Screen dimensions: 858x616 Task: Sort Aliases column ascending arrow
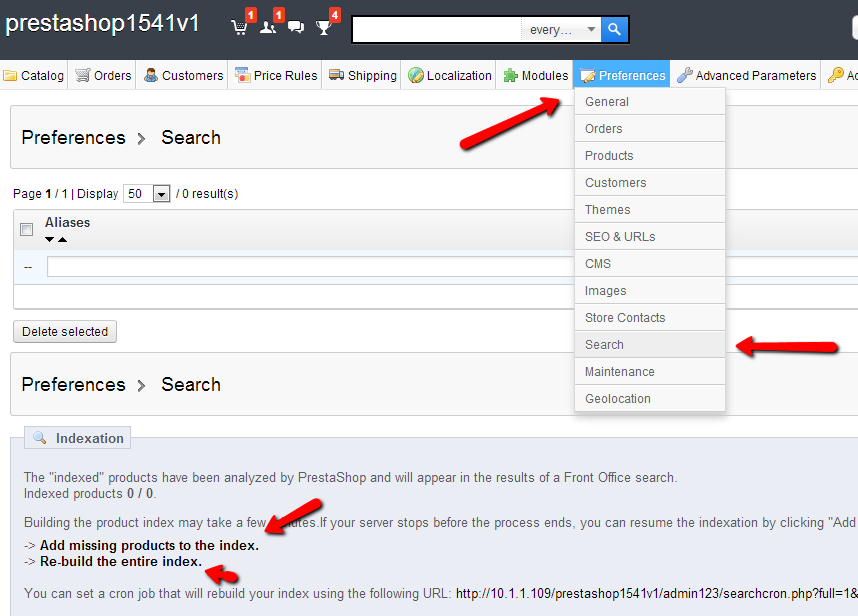pos(62,240)
